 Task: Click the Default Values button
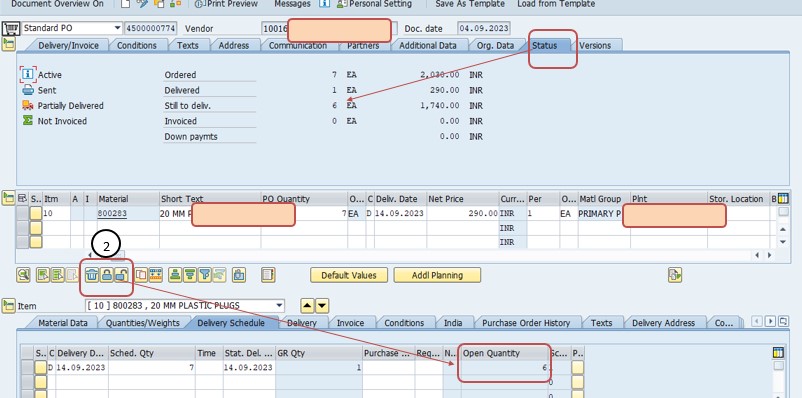pyautogui.click(x=349, y=275)
